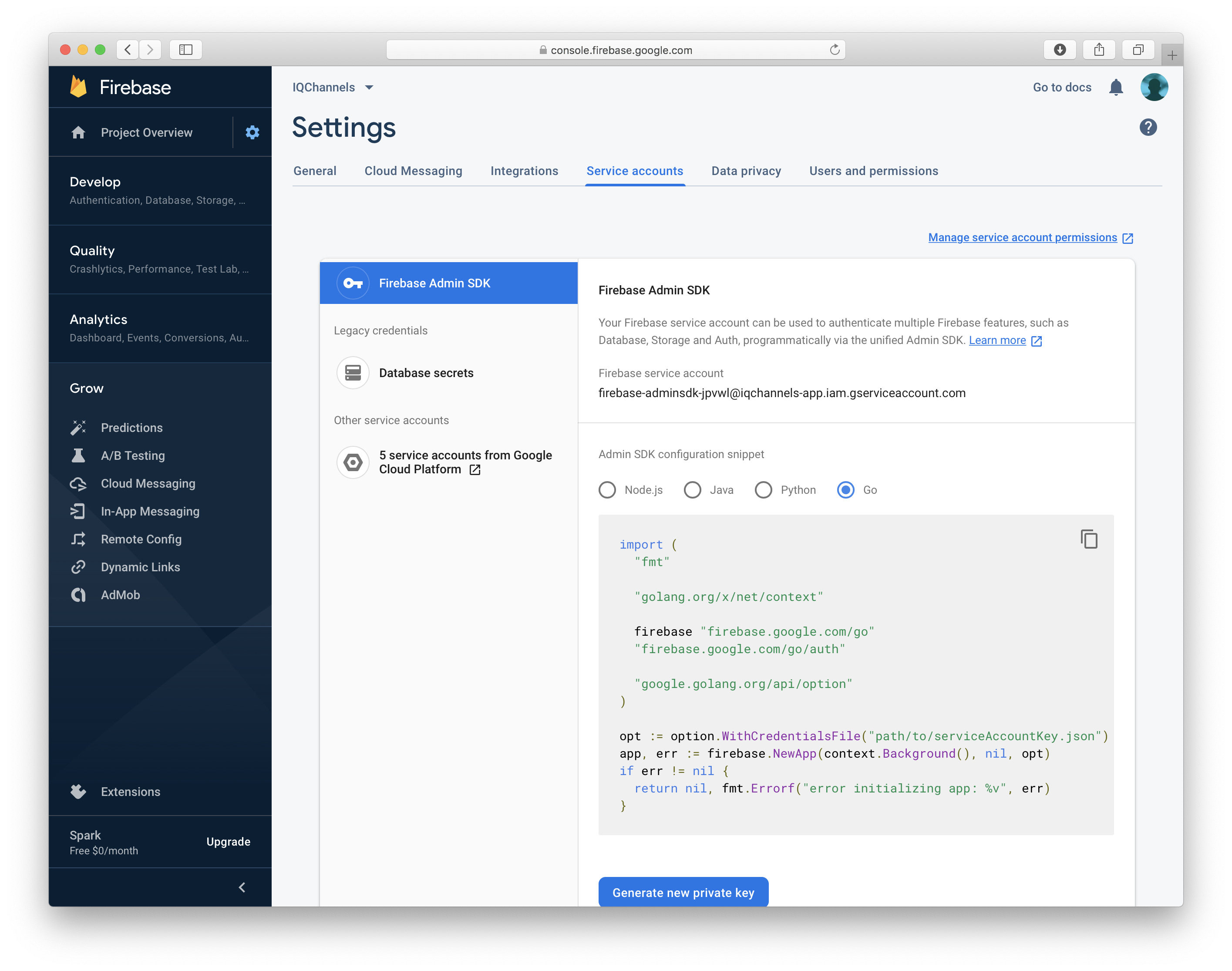Collapse the Grow section
1232x971 pixels.
tap(86, 388)
